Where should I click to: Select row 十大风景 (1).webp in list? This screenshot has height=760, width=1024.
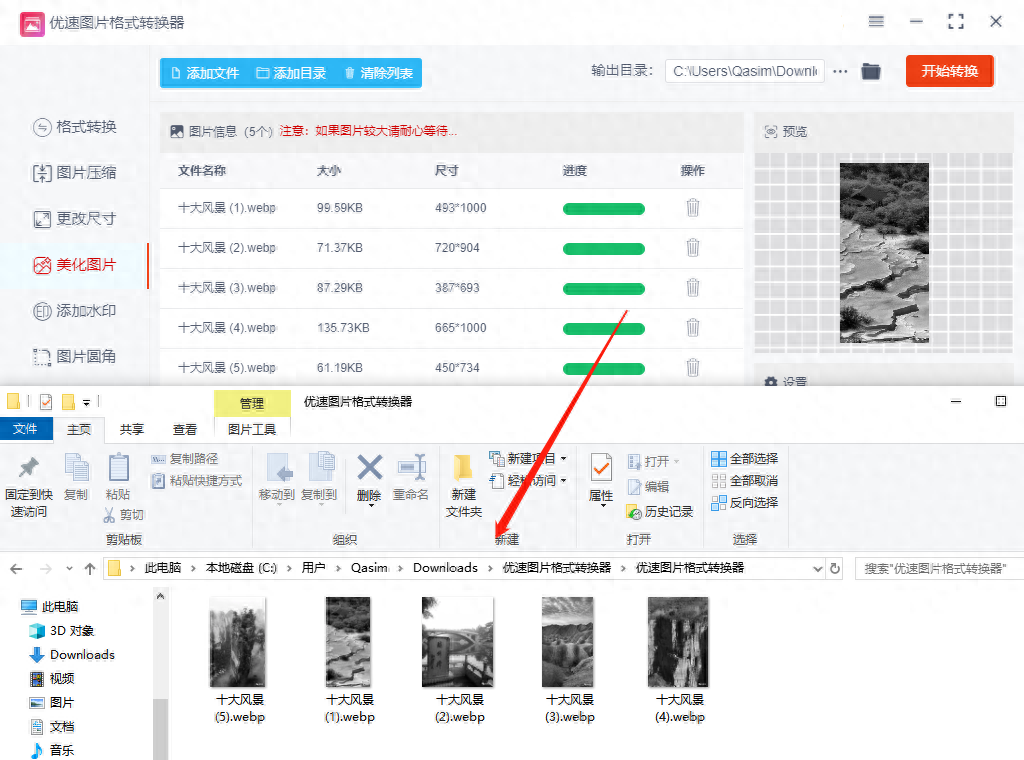coord(451,208)
